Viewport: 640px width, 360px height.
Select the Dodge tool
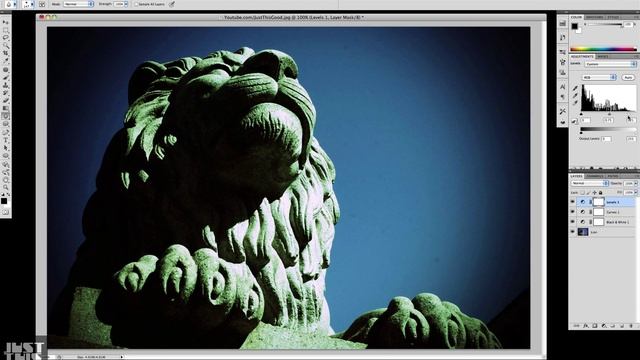point(6,124)
